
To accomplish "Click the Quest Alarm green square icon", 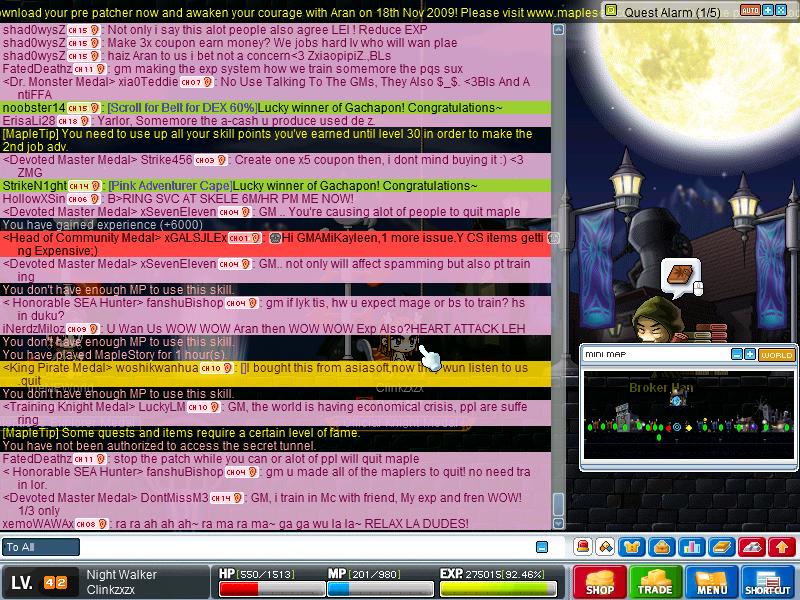I will (611, 10).
